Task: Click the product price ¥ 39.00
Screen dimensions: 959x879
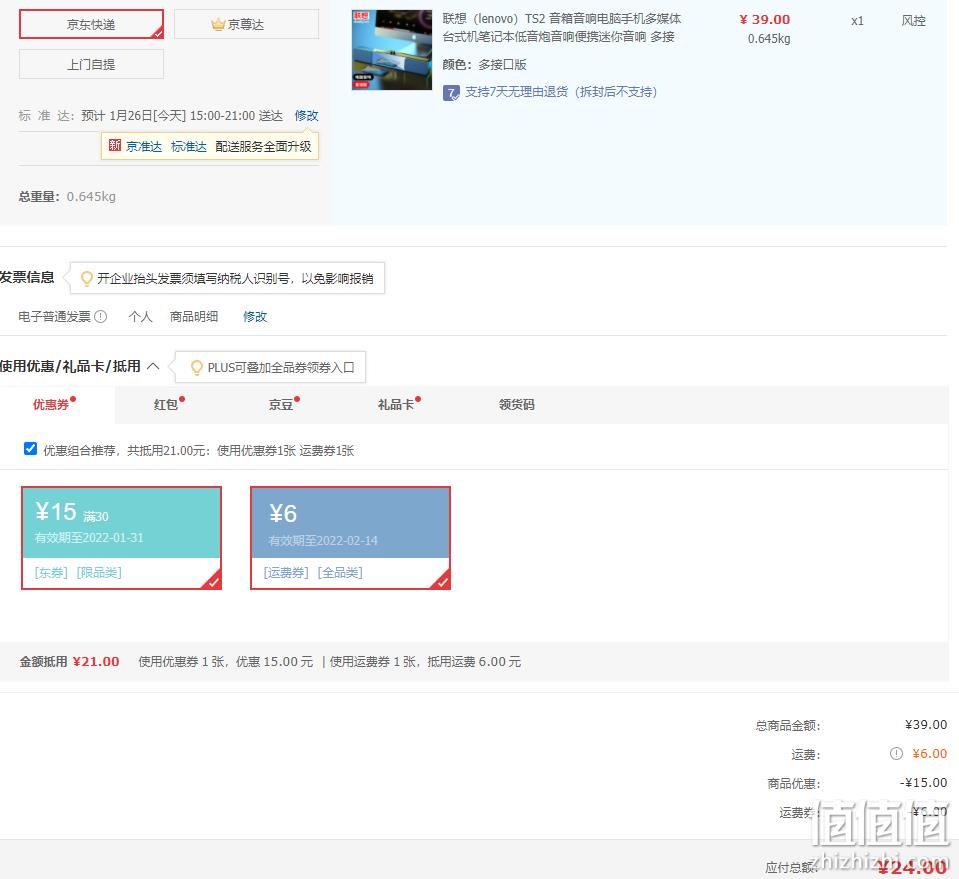Action: click(765, 20)
